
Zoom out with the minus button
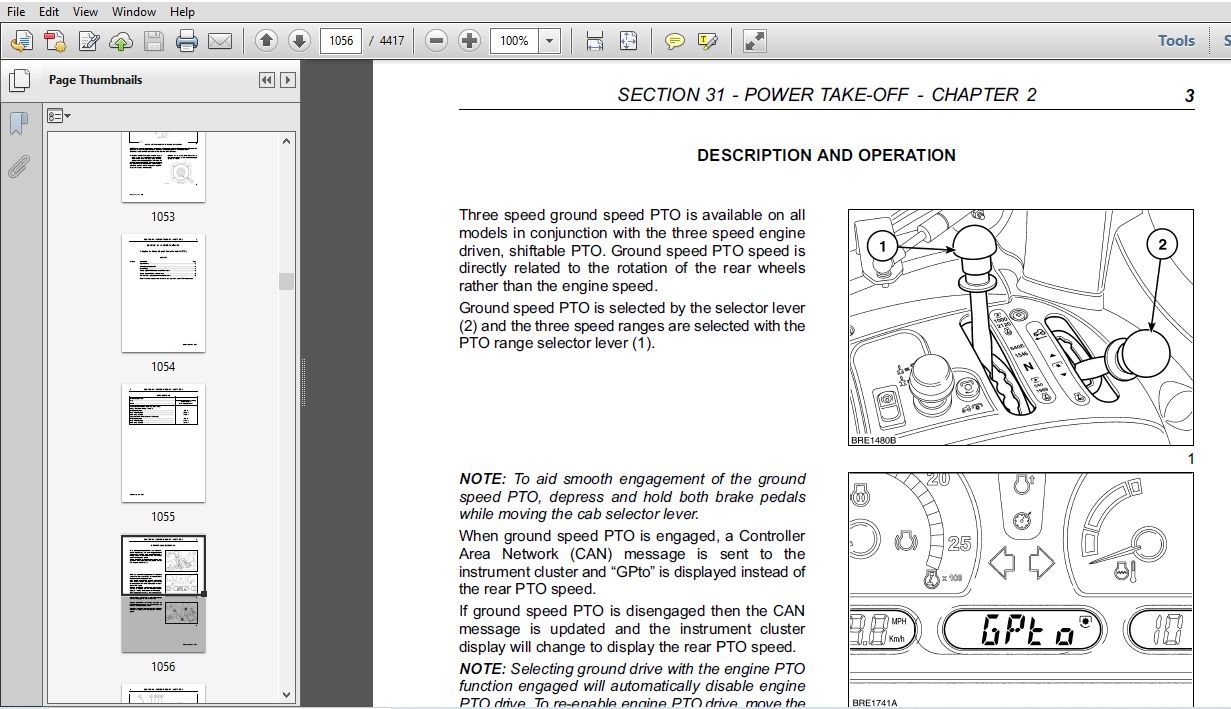[436, 41]
